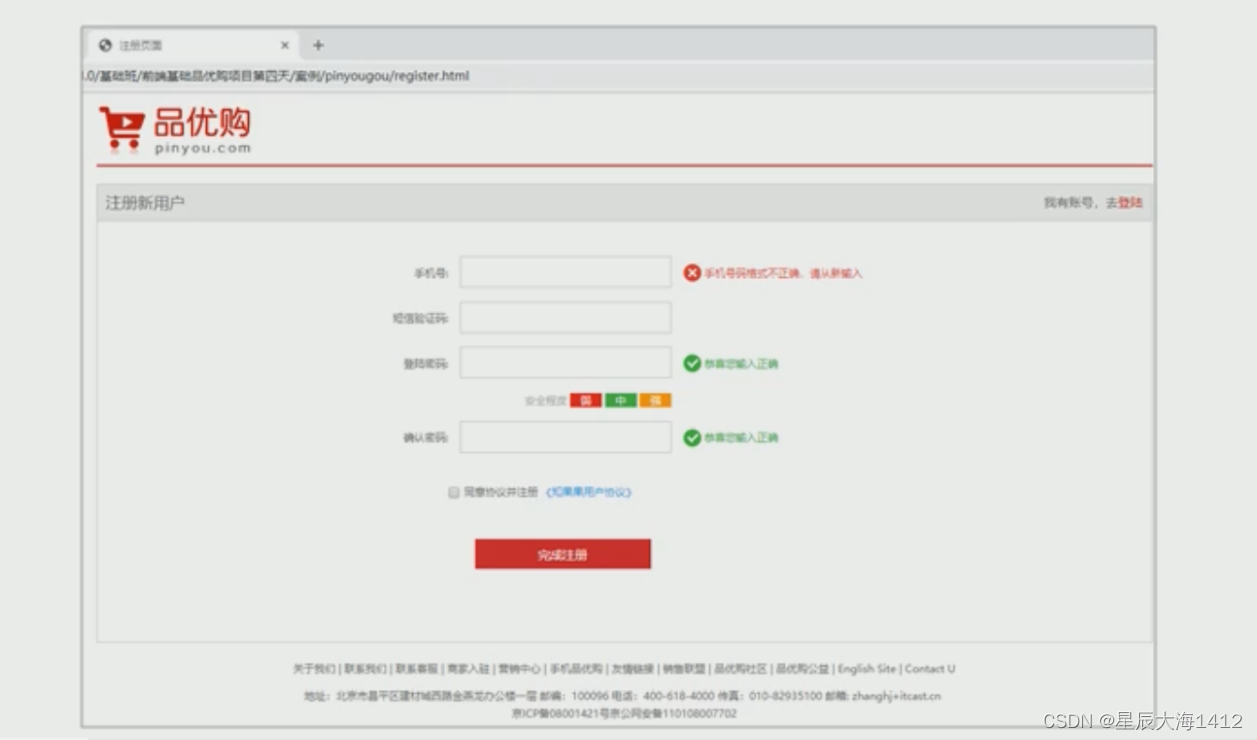Click the red 弱 strength indicator
1257x740 pixels.
pyautogui.click(x=586, y=400)
